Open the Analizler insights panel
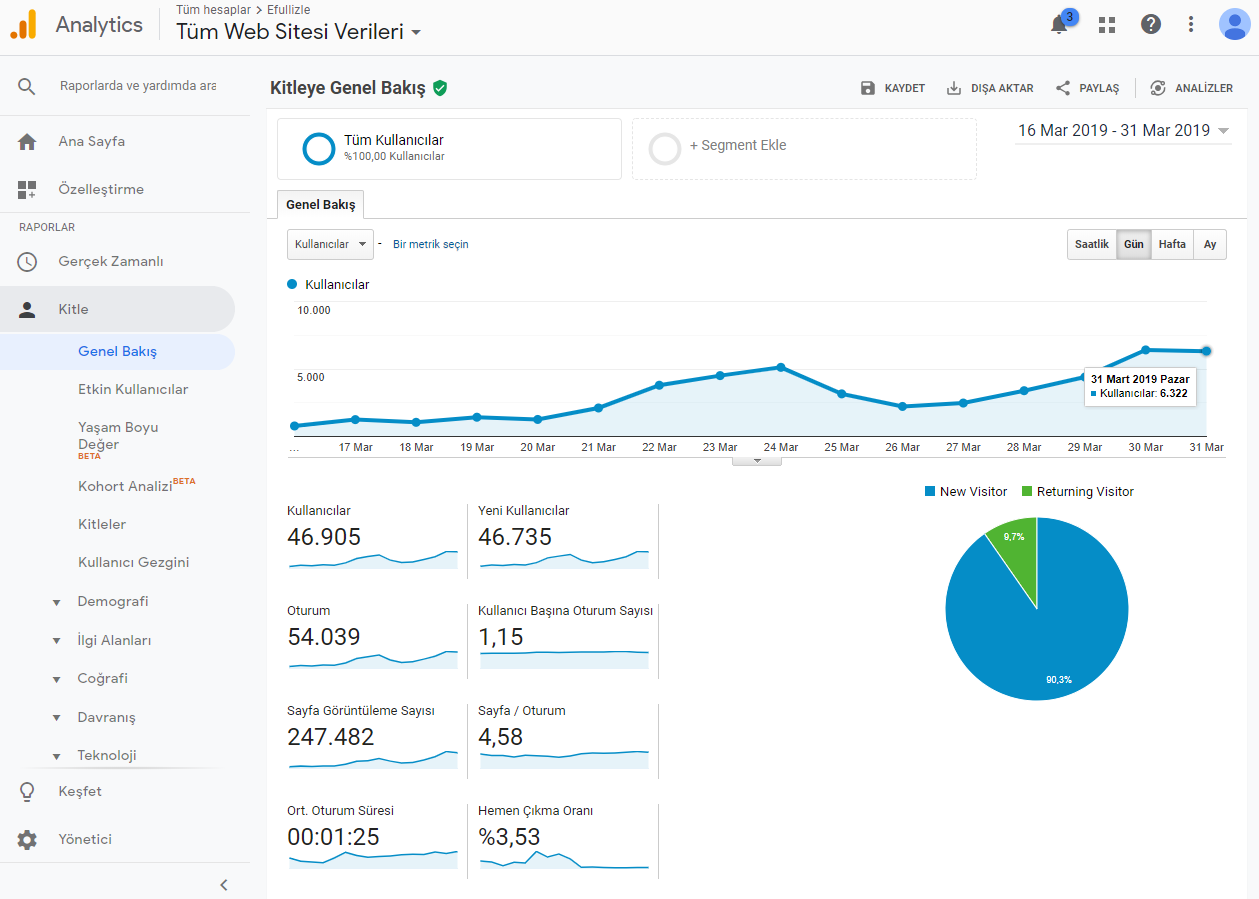The image size is (1259, 899). (1191, 88)
